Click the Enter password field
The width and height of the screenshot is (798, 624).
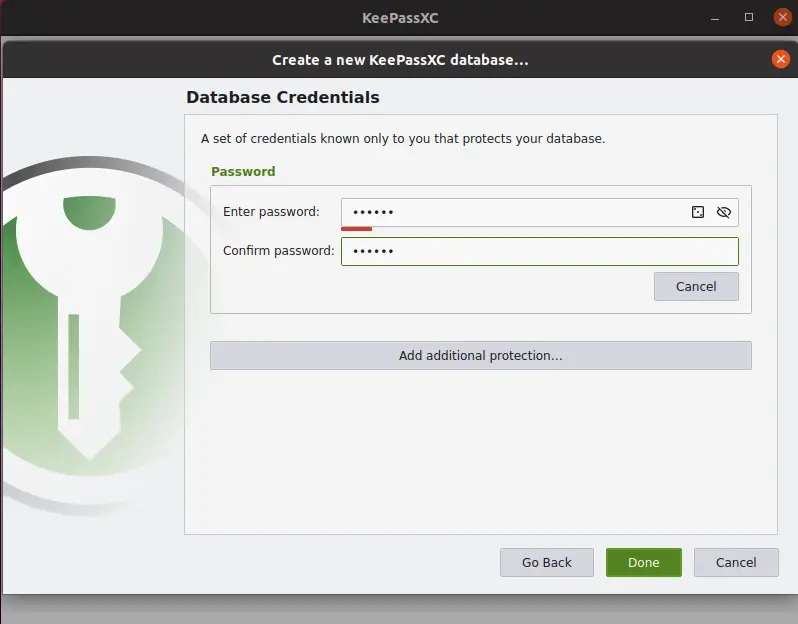[x=539, y=212]
